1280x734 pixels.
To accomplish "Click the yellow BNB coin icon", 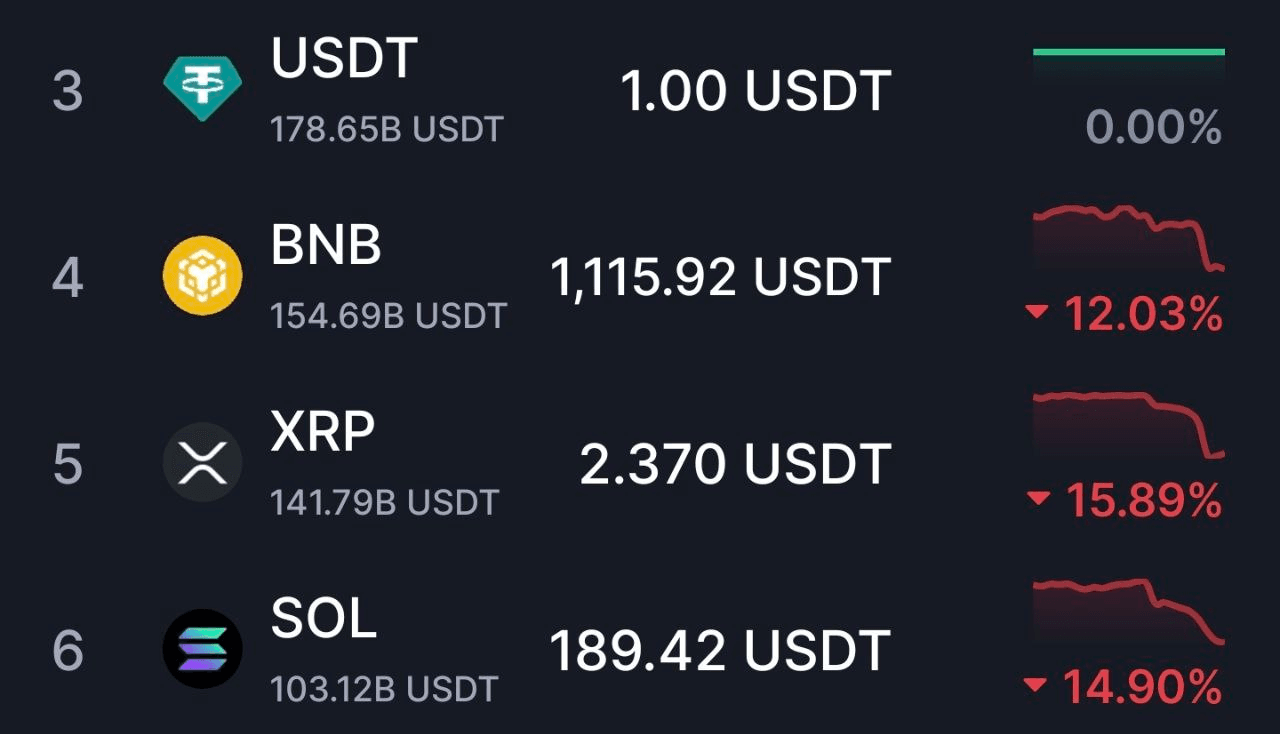I will click(x=203, y=276).
